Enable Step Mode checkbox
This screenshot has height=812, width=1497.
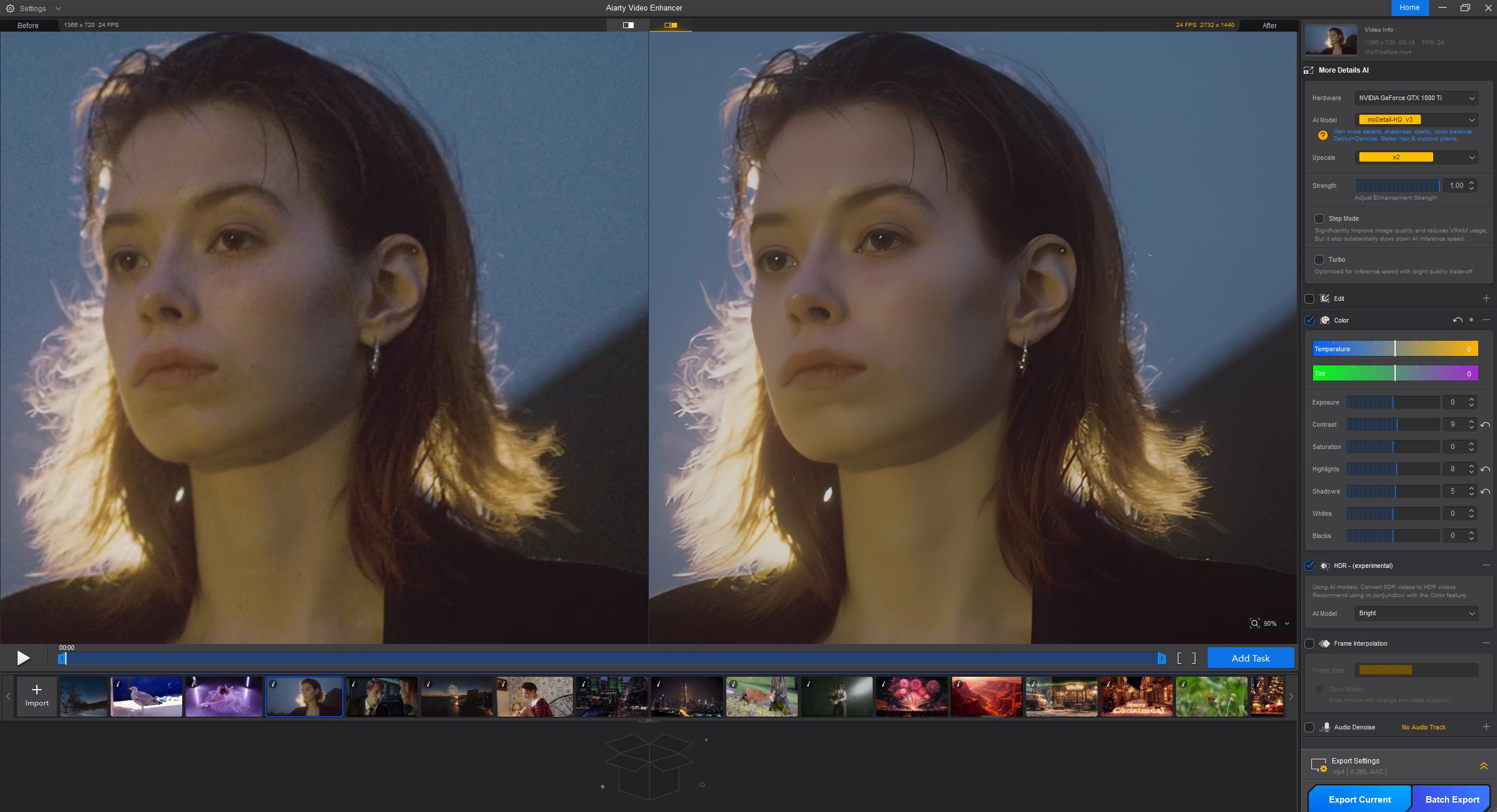point(1319,218)
